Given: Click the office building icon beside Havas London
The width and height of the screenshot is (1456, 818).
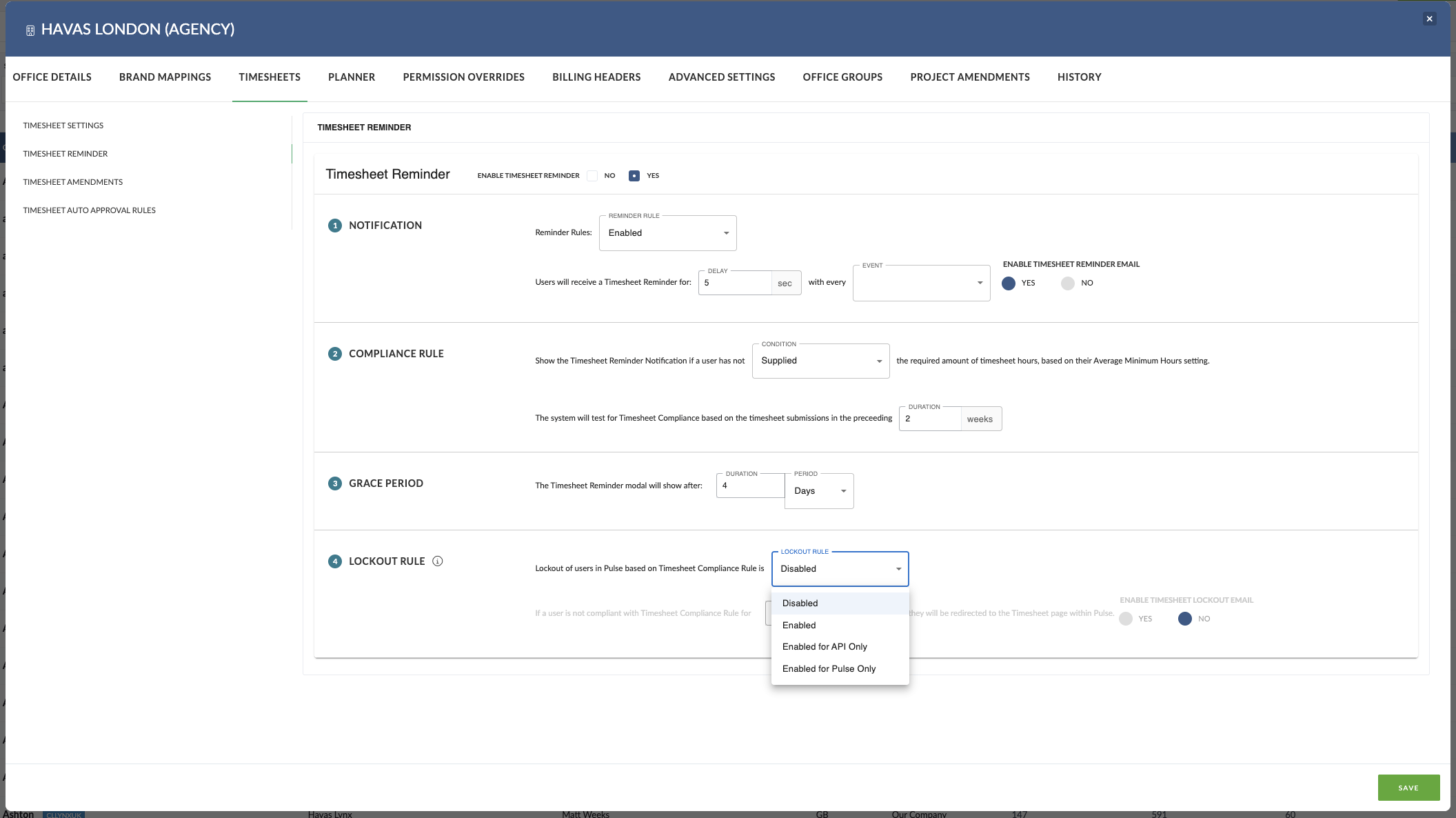Looking at the screenshot, I should point(30,30).
